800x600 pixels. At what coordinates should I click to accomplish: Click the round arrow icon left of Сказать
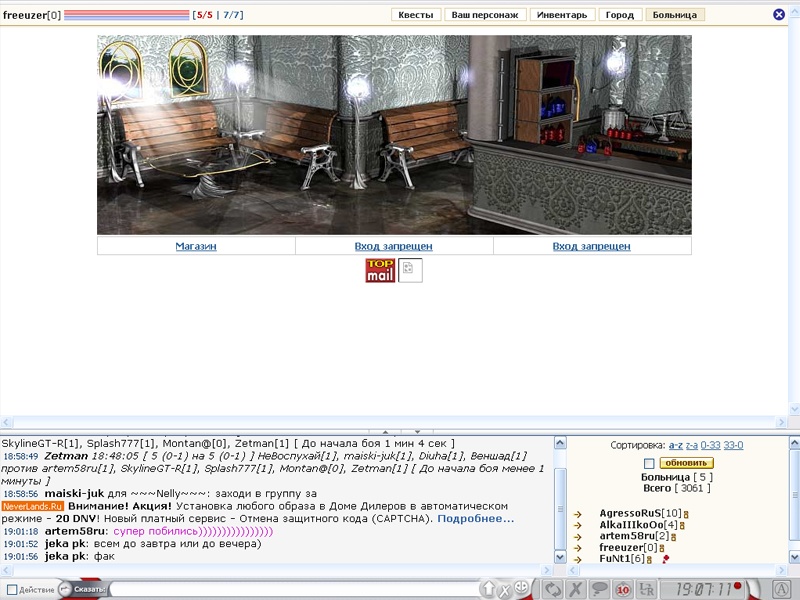[x=64, y=589]
